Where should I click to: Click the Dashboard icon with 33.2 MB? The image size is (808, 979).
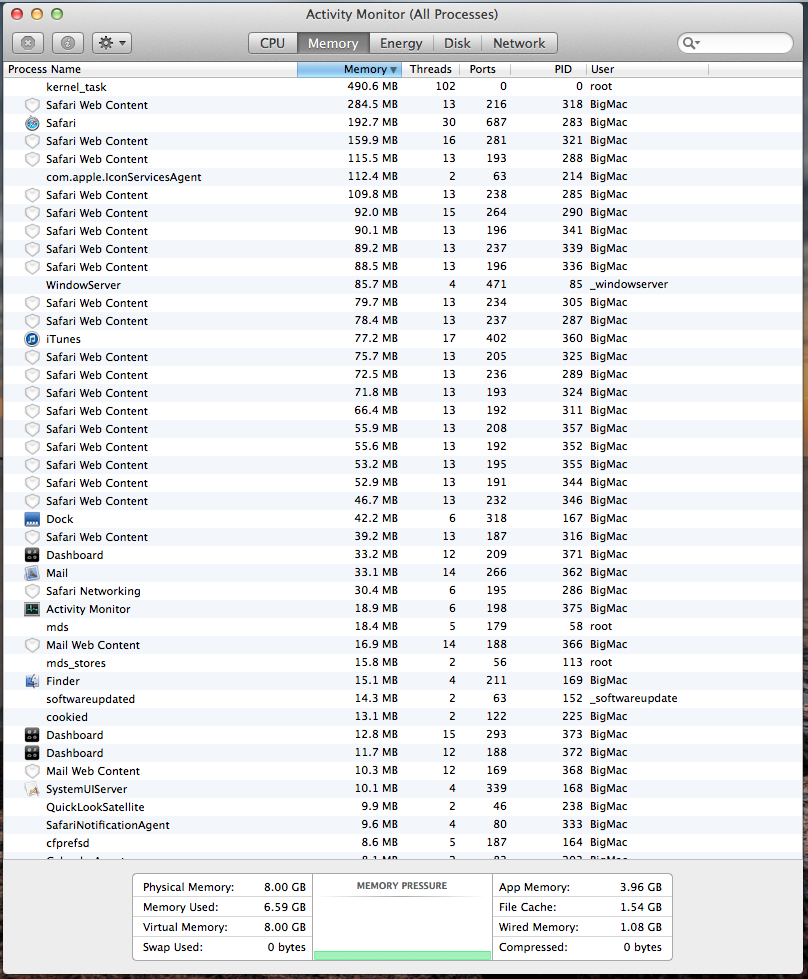pyautogui.click(x=32, y=555)
